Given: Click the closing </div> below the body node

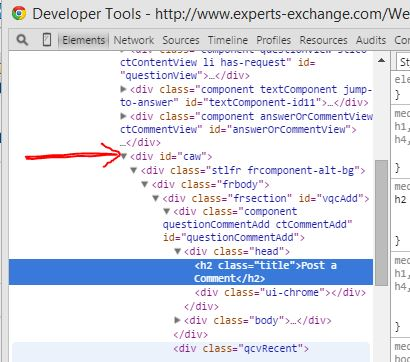Looking at the screenshot, I should pyautogui.click(x=191, y=334).
